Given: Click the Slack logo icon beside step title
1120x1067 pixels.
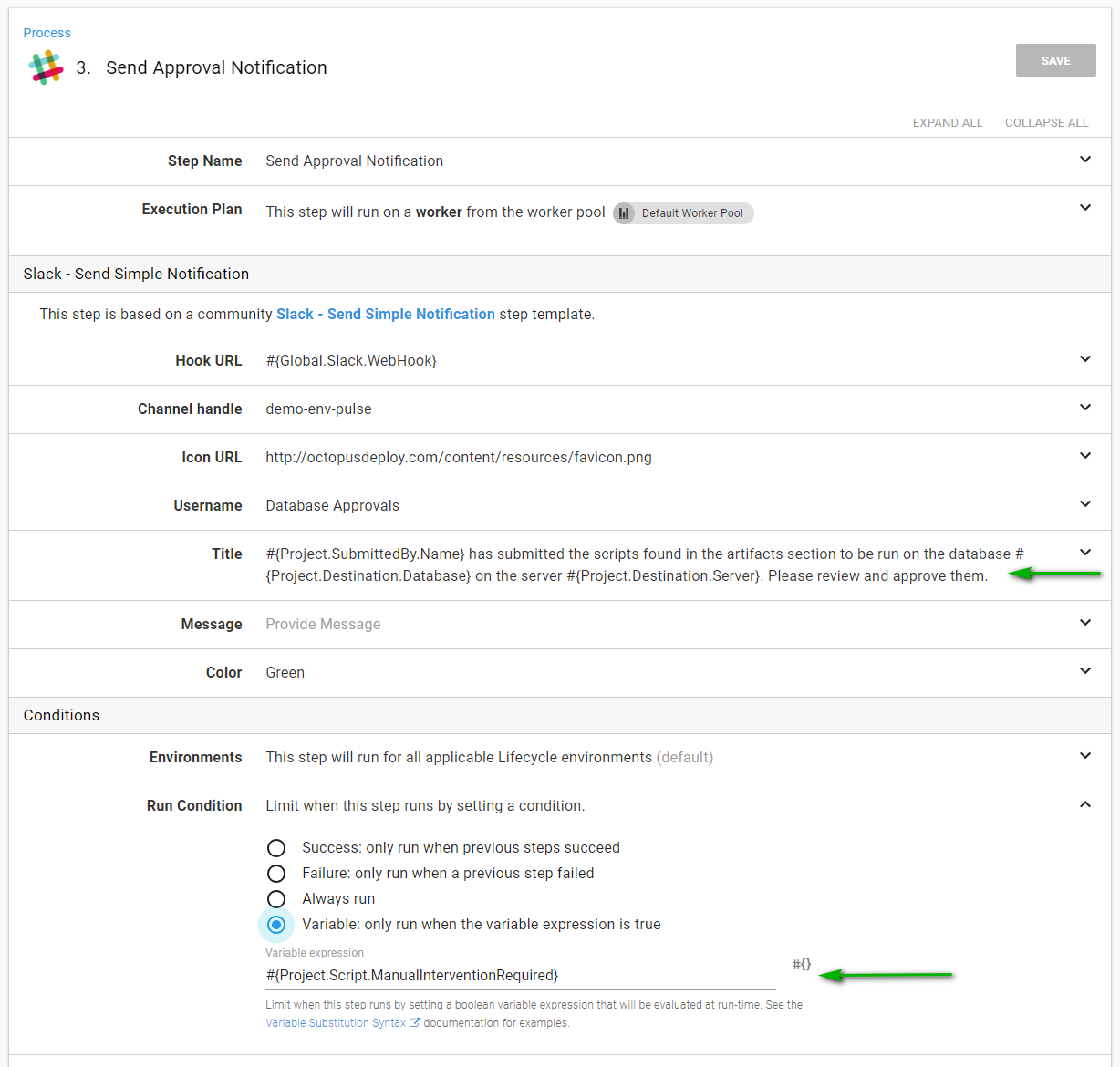Looking at the screenshot, I should [46, 67].
